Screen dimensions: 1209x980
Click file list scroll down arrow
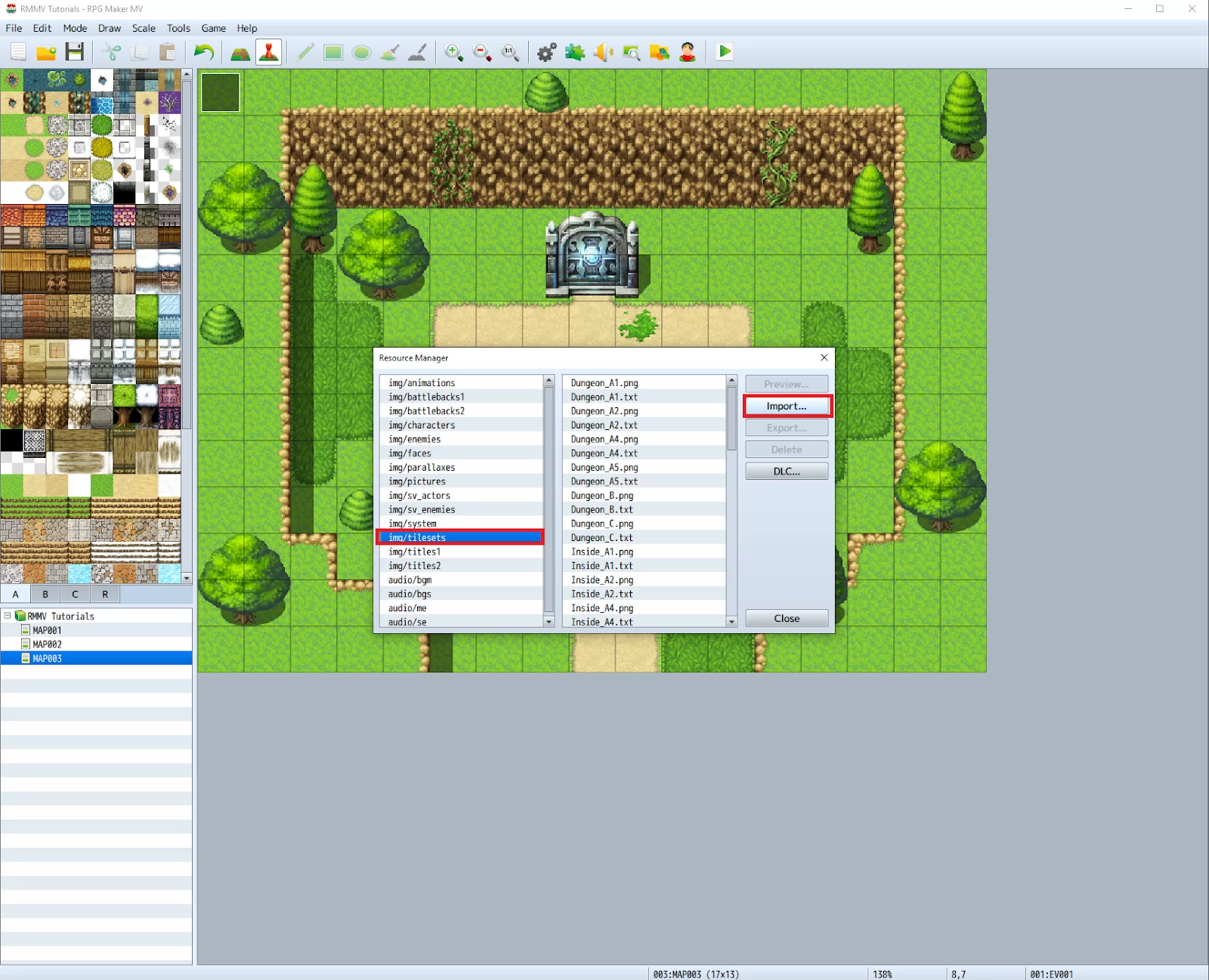click(x=731, y=621)
